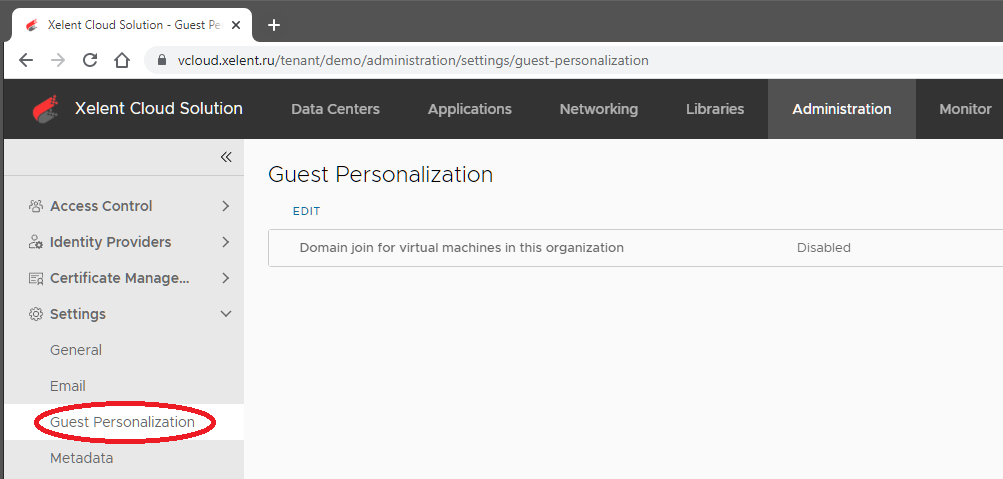Select the Administration tab
The height and width of the screenshot is (479, 1003).
pos(842,109)
